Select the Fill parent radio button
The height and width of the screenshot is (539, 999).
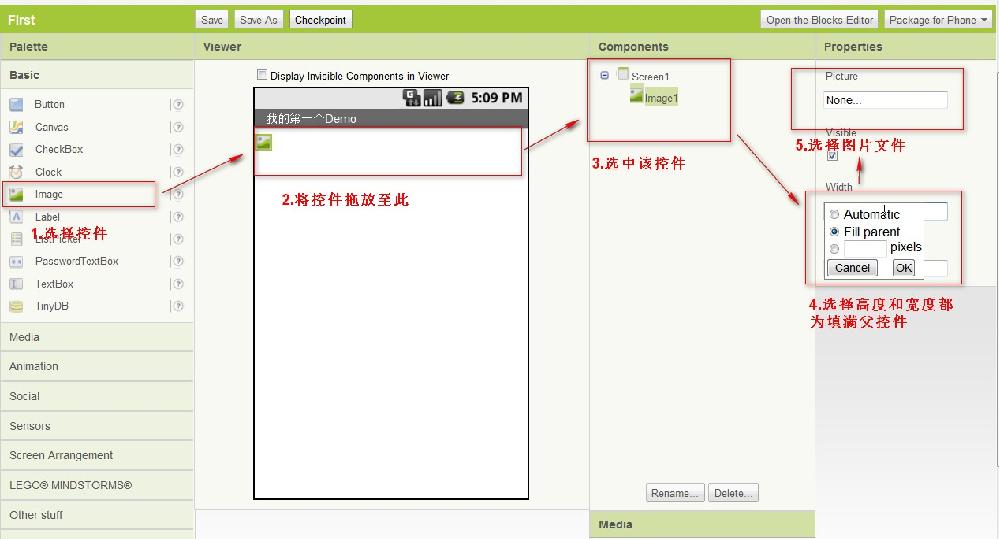pos(834,231)
